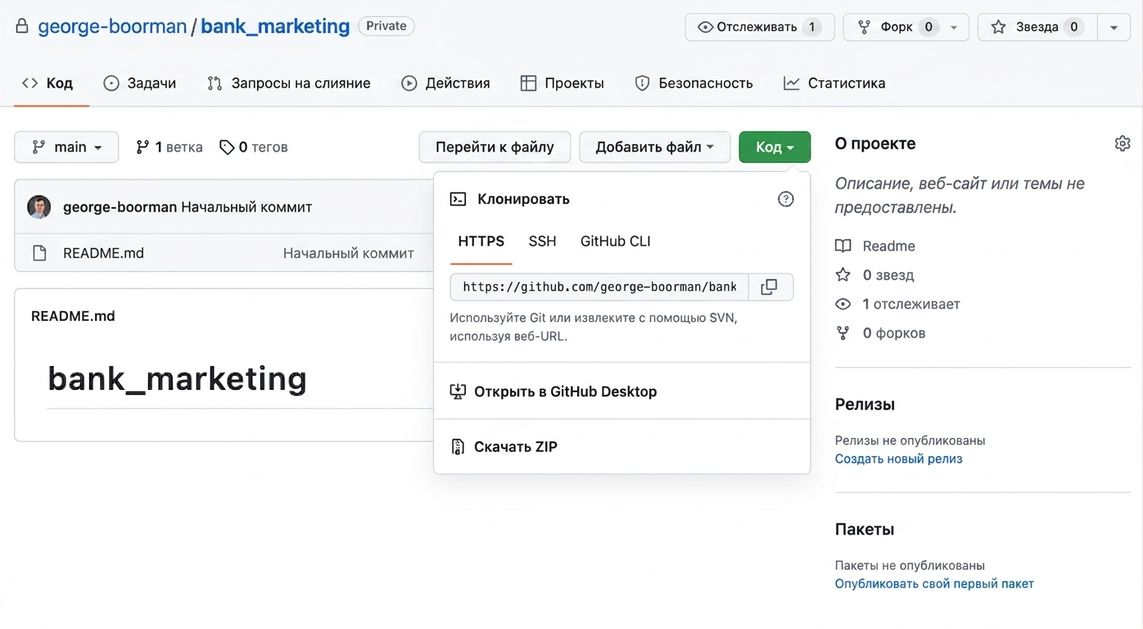This screenshot has width=1143, height=629.
Task: Open the Запросы на слияние tab
Action: [289, 83]
